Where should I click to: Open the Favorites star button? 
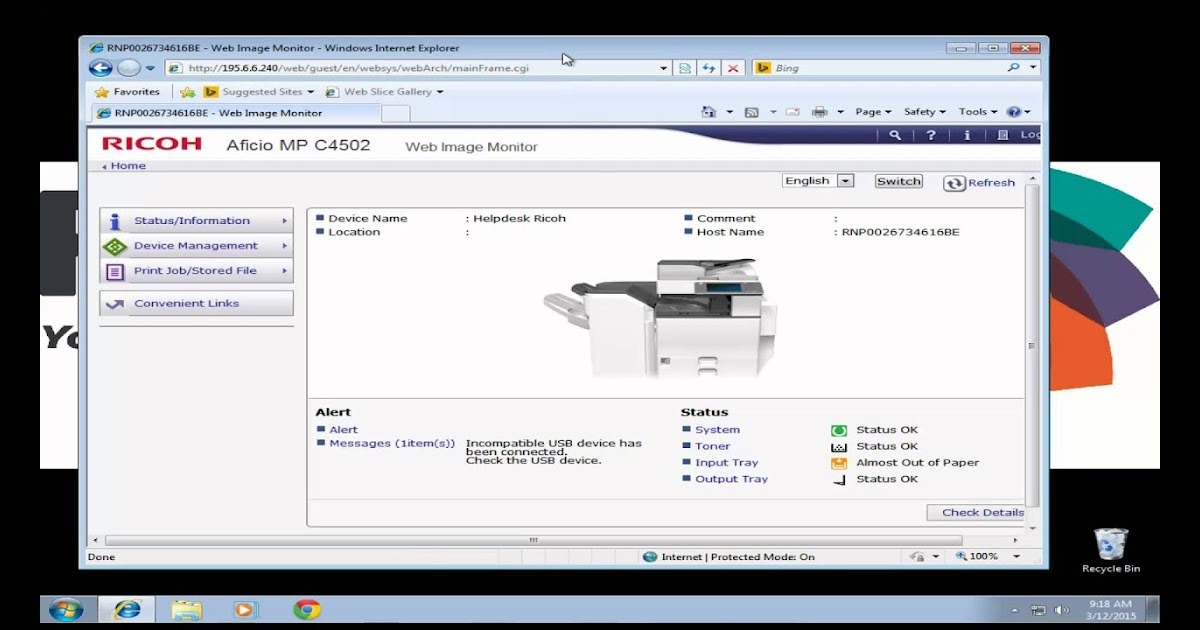click(127, 91)
